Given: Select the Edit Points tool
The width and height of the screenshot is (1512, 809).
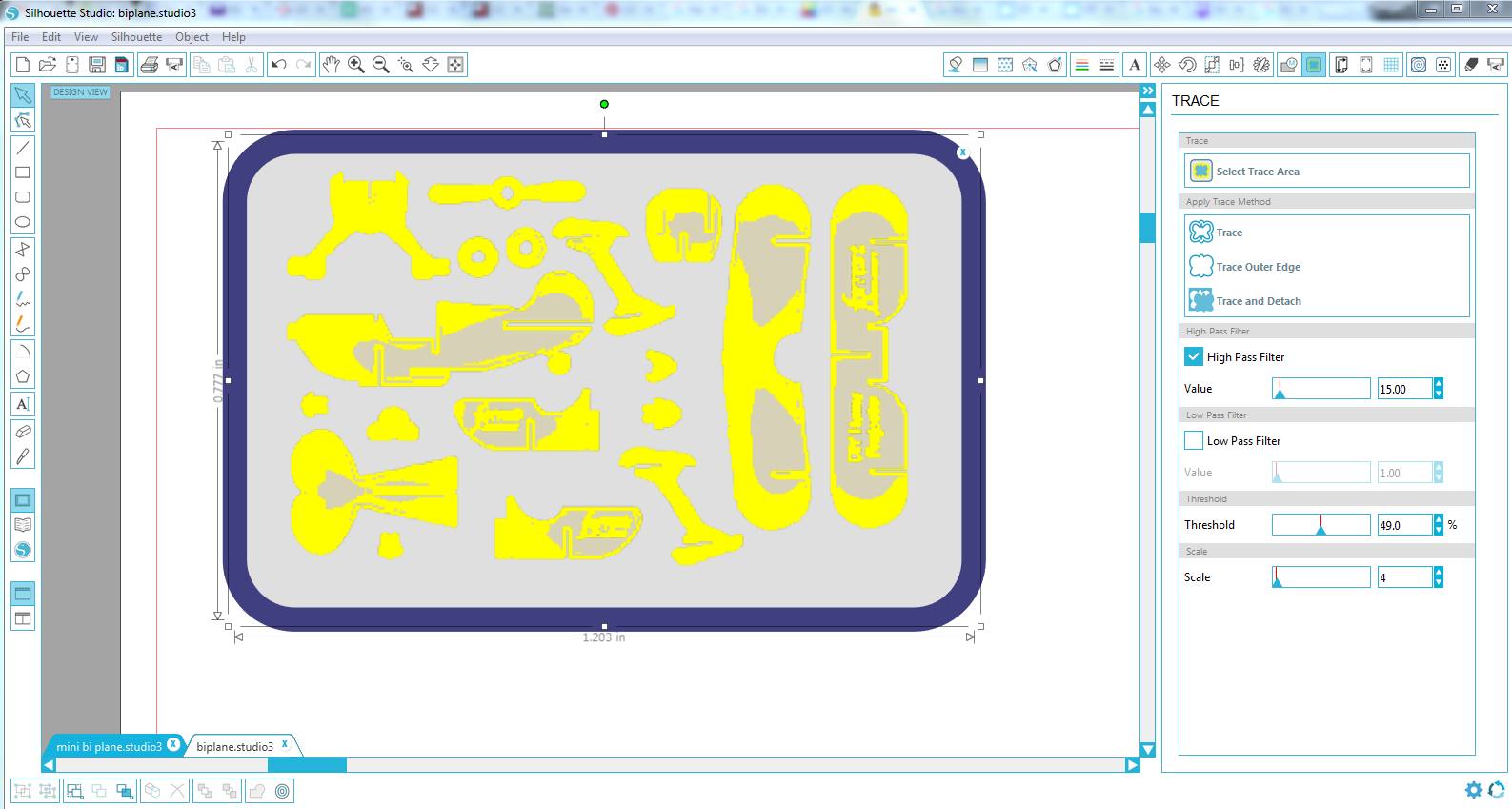Looking at the screenshot, I should (23, 120).
